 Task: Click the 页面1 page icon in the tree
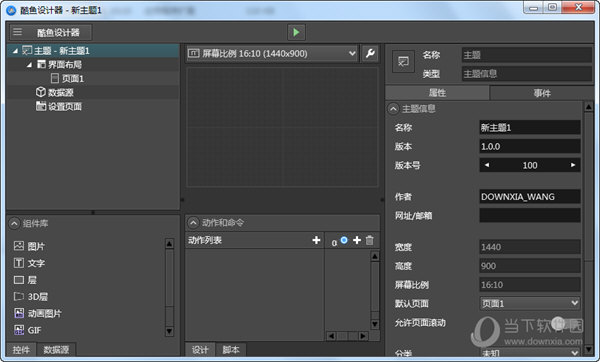[55, 78]
